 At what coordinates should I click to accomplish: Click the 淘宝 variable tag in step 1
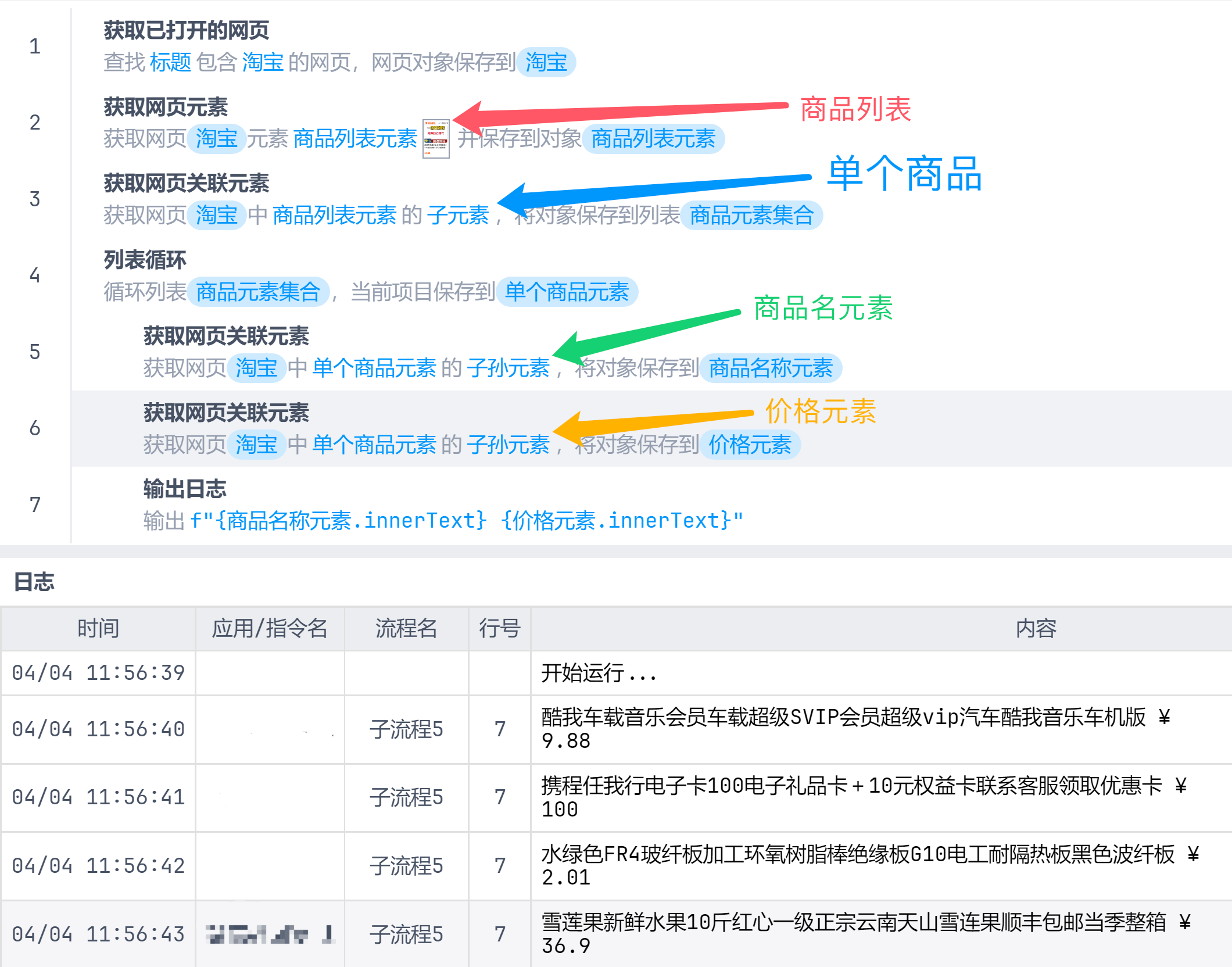(546, 62)
